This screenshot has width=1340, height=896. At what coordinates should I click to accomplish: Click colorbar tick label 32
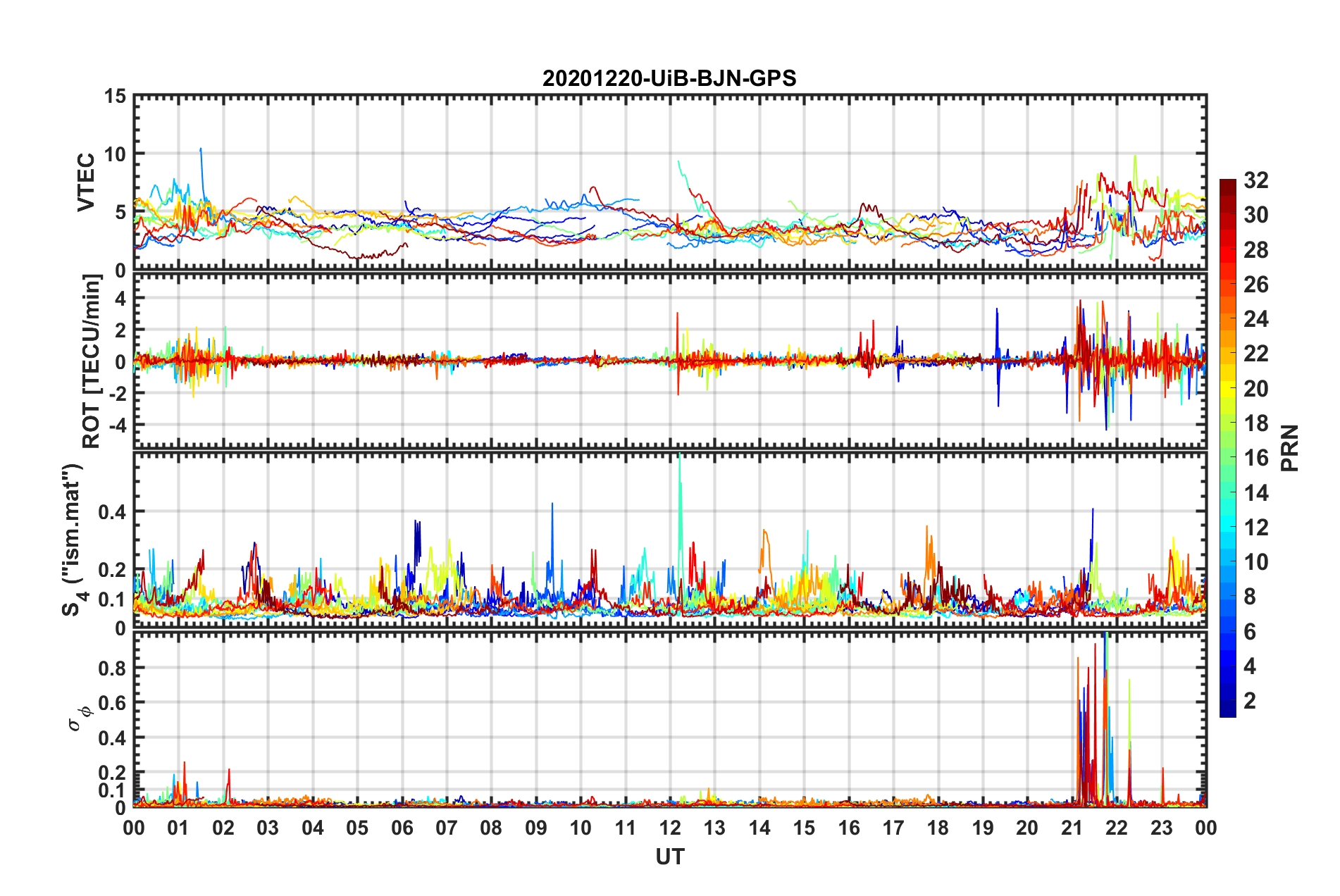point(1255,180)
